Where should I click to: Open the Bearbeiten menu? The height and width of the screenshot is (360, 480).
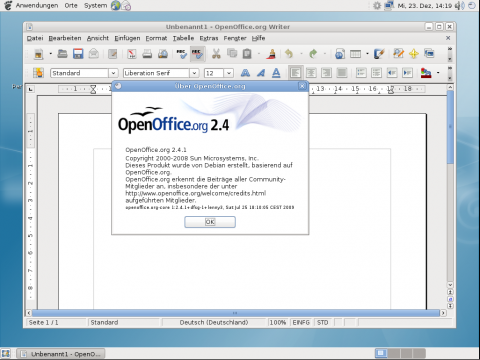pyautogui.click(x=65, y=38)
